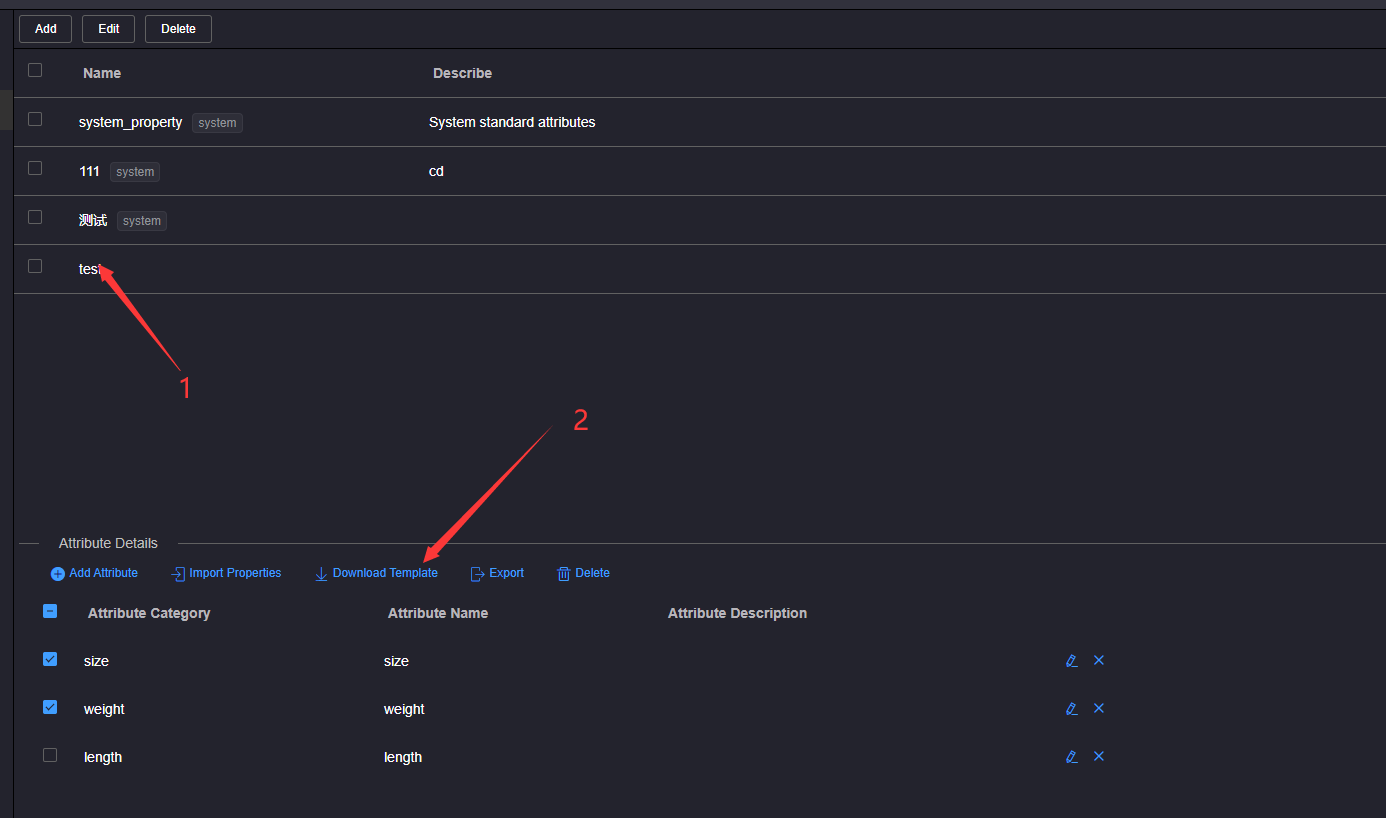This screenshot has height=818, width=1386.
Task: Click the system tag beside 111
Action: 135,172
